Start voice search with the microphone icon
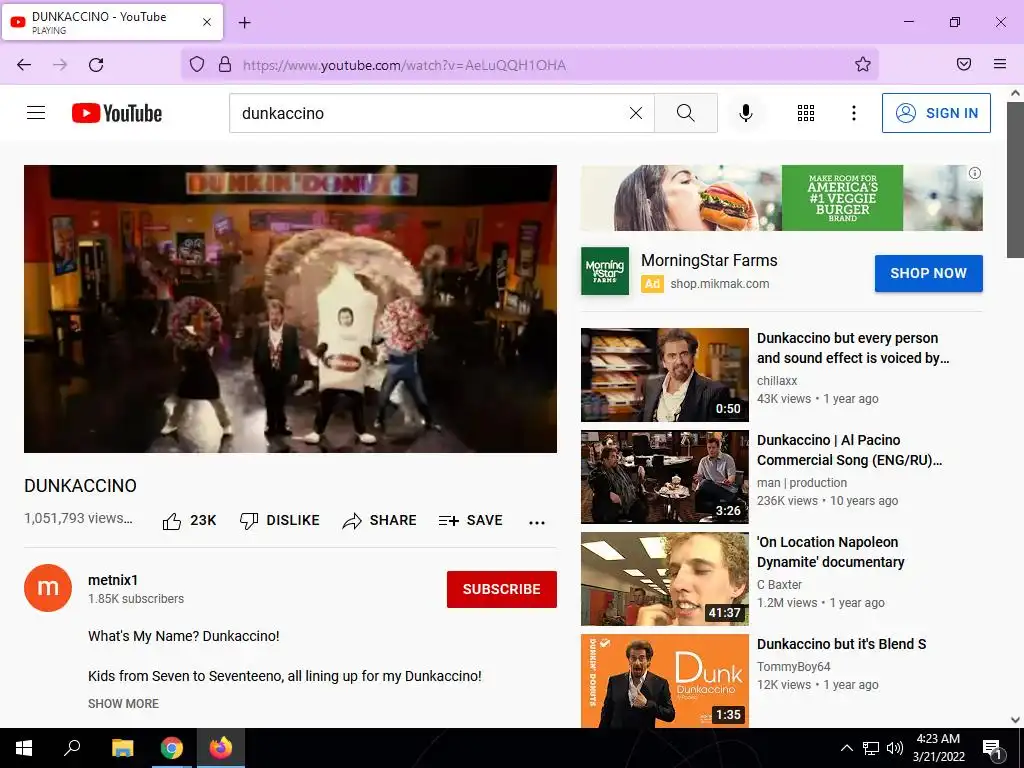The image size is (1024, 768). [746, 113]
